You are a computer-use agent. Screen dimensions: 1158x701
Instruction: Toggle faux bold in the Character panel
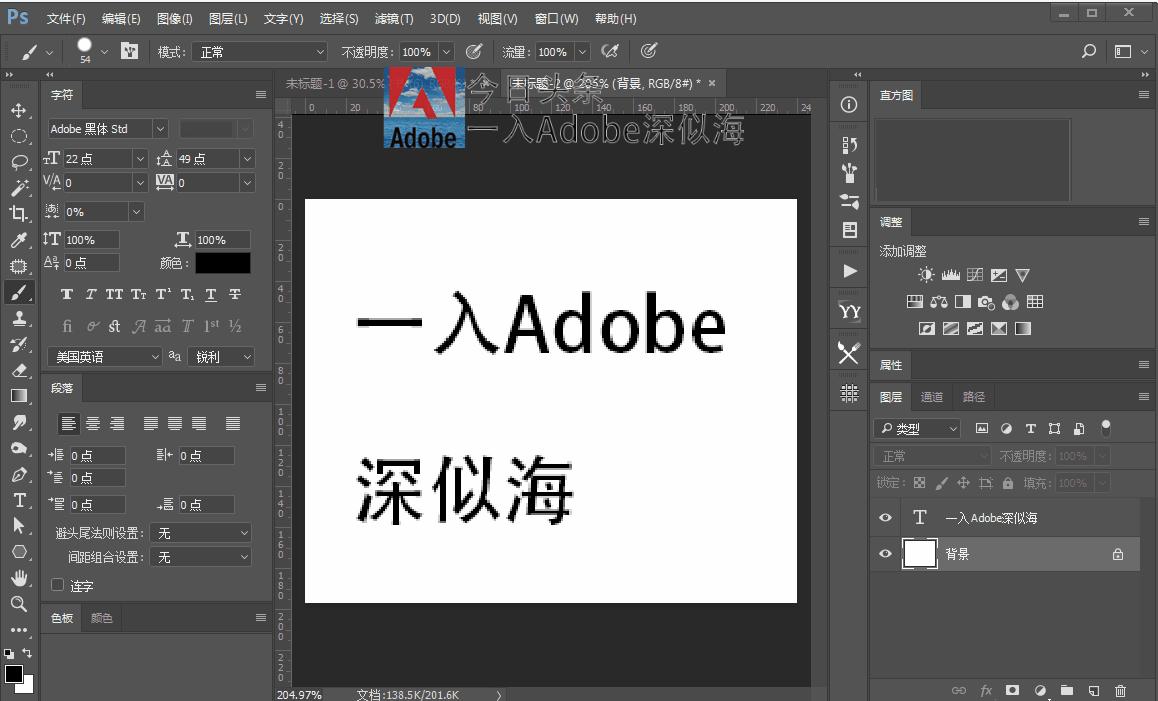pos(66,294)
